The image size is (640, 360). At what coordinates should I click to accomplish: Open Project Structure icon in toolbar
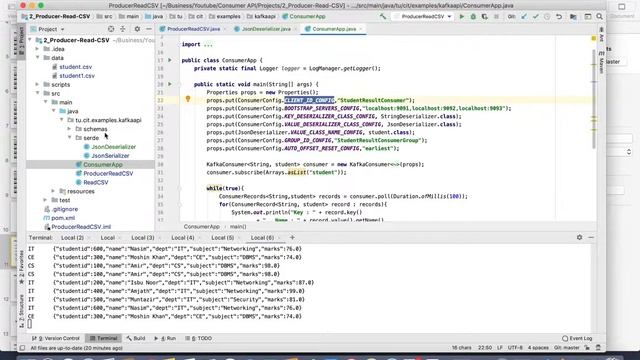click(573, 17)
